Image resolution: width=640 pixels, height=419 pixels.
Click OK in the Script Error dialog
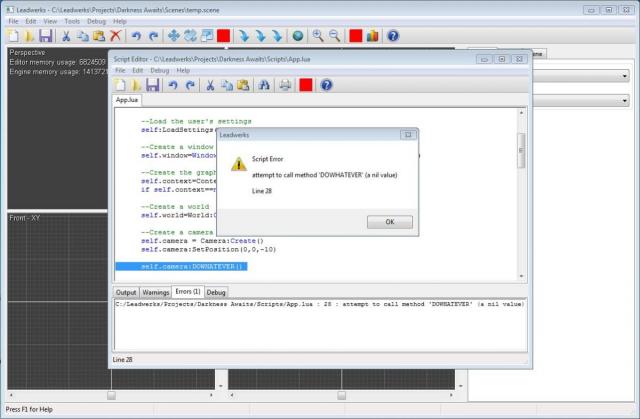(389, 221)
